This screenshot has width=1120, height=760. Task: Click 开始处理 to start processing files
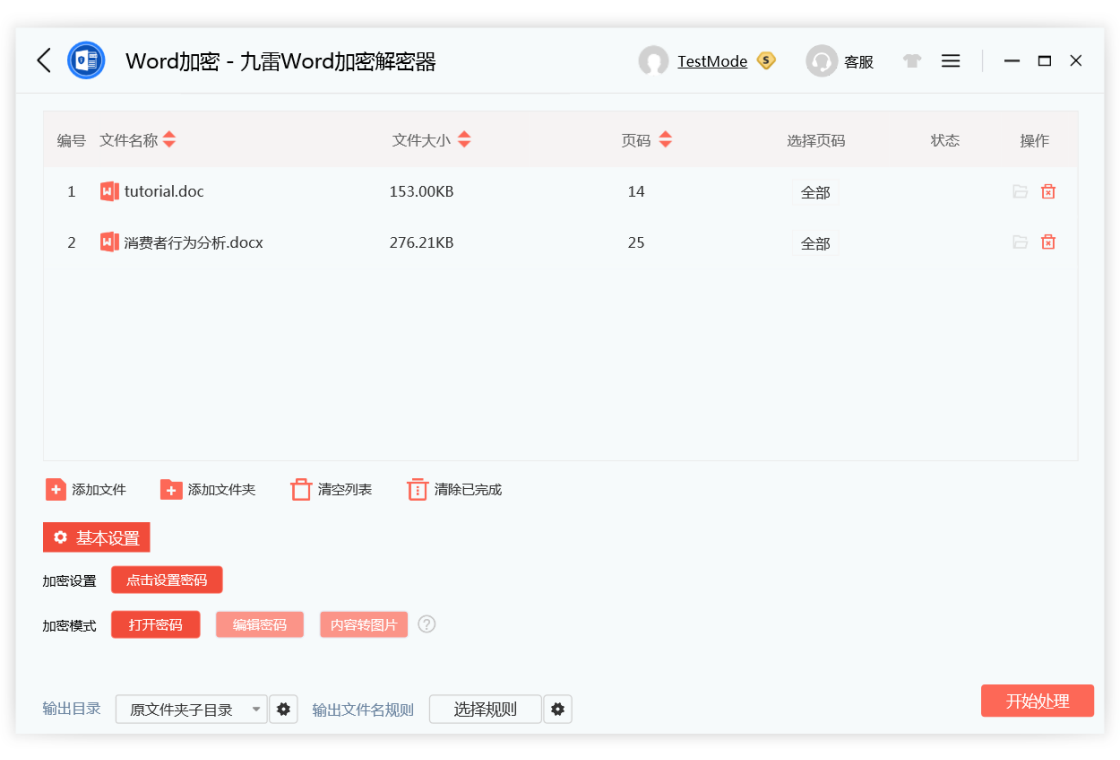(x=1037, y=701)
